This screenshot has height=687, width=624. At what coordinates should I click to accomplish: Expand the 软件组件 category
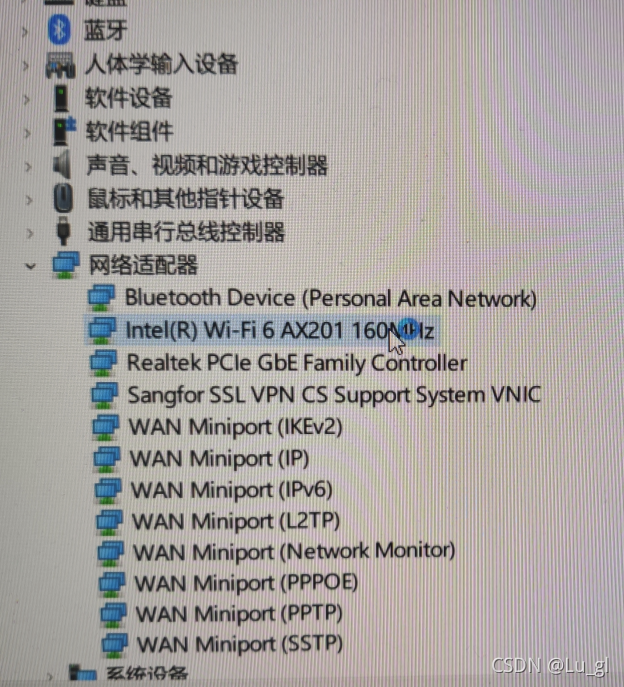[x=28, y=133]
